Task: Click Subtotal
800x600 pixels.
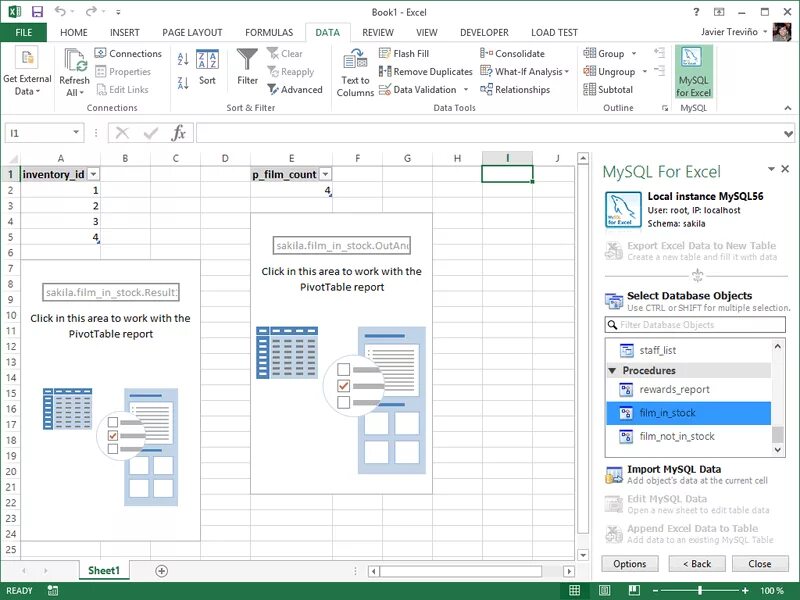Action: (x=608, y=90)
